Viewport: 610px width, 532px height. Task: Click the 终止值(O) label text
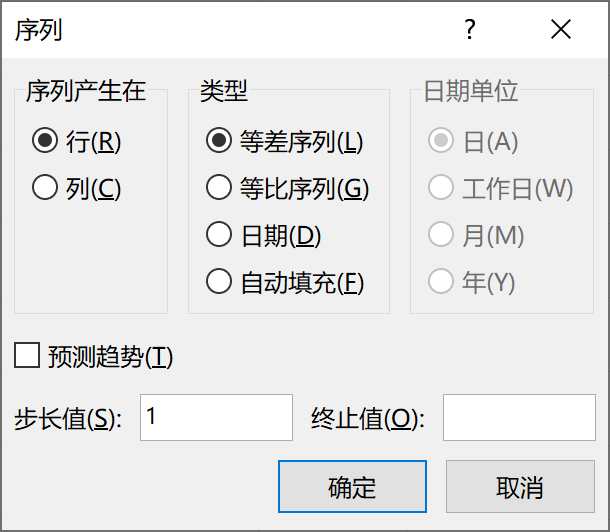367,419
